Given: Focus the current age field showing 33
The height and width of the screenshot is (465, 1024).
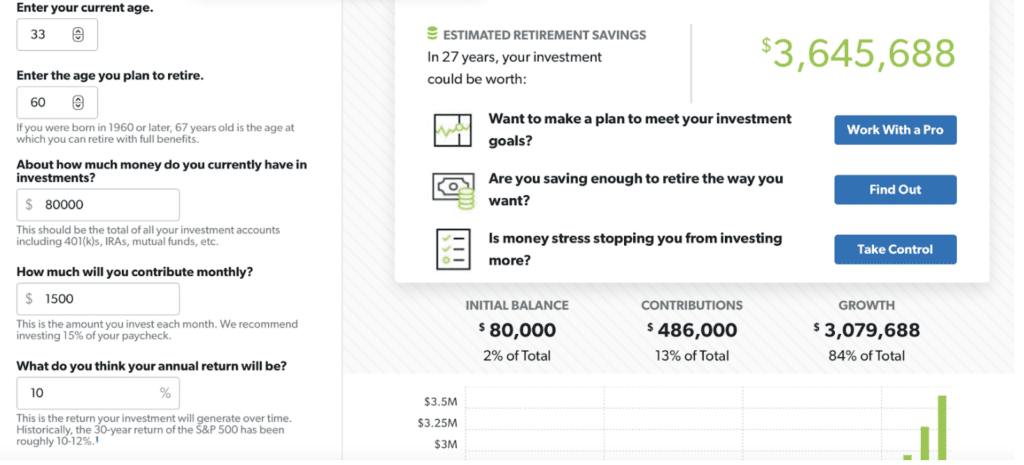Looking at the screenshot, I should point(57,35).
